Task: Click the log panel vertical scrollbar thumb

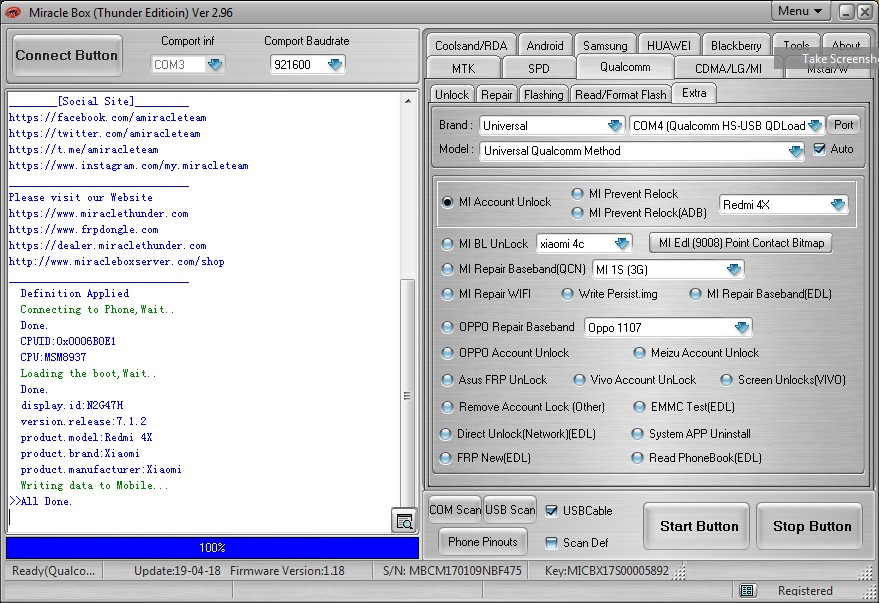Action: [x=408, y=395]
